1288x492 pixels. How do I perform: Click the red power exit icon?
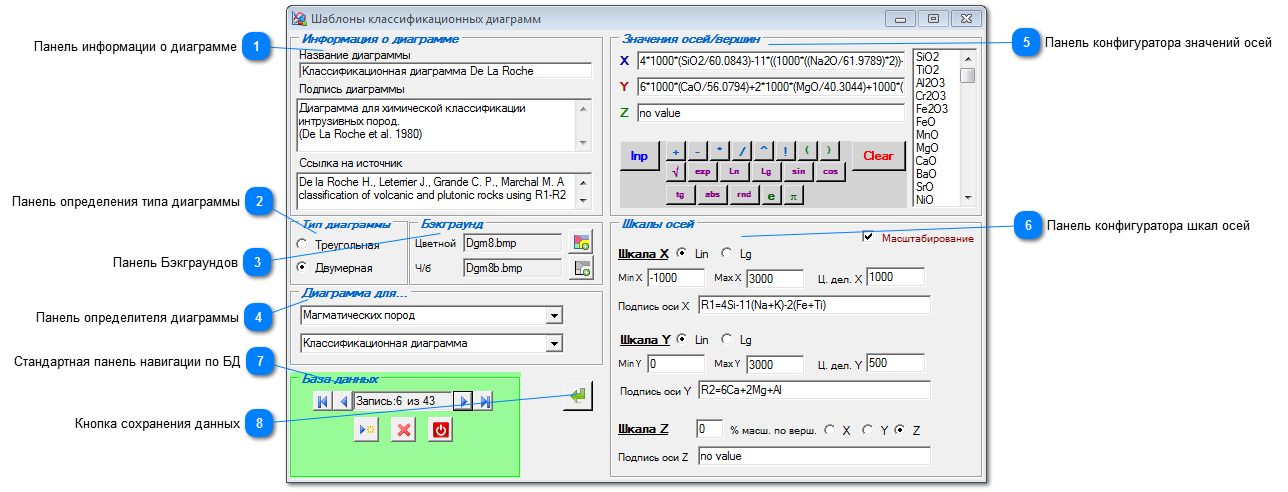pyautogui.click(x=441, y=430)
